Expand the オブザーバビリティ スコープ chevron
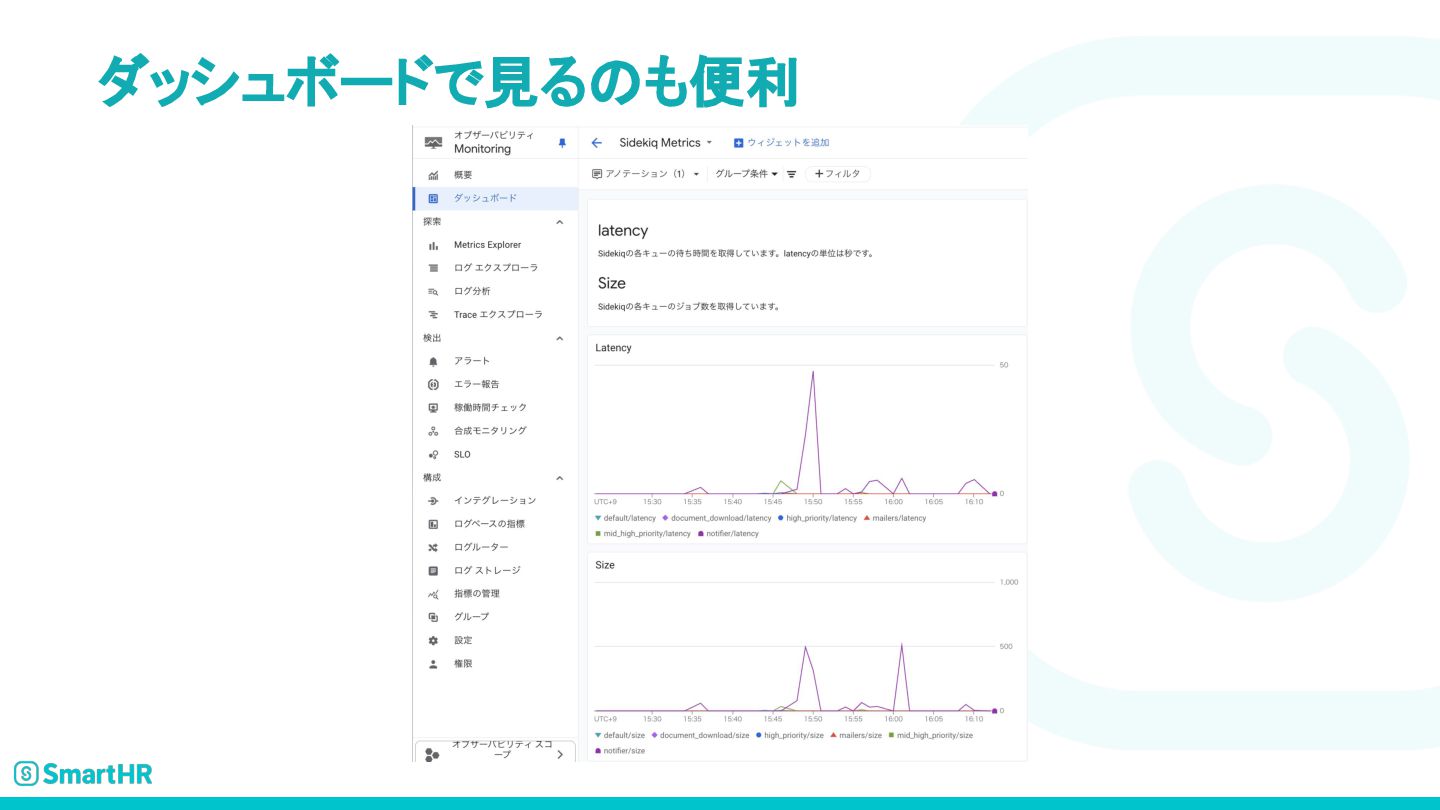The width and height of the screenshot is (1440, 810). 559,755
